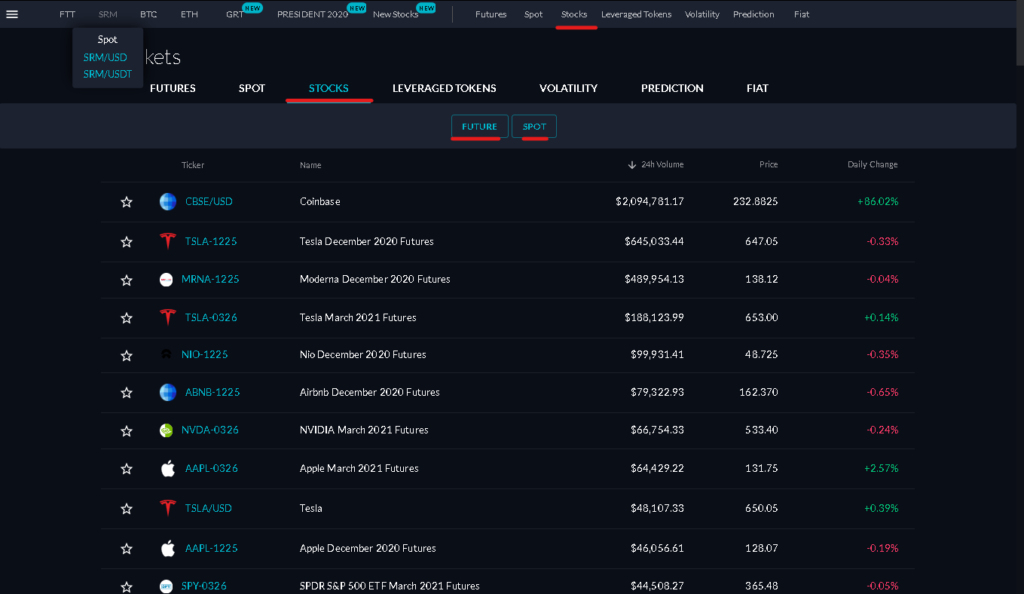Viewport: 1024px width, 594px height.
Task: Star the NVDA-0326 market
Action: (127, 431)
